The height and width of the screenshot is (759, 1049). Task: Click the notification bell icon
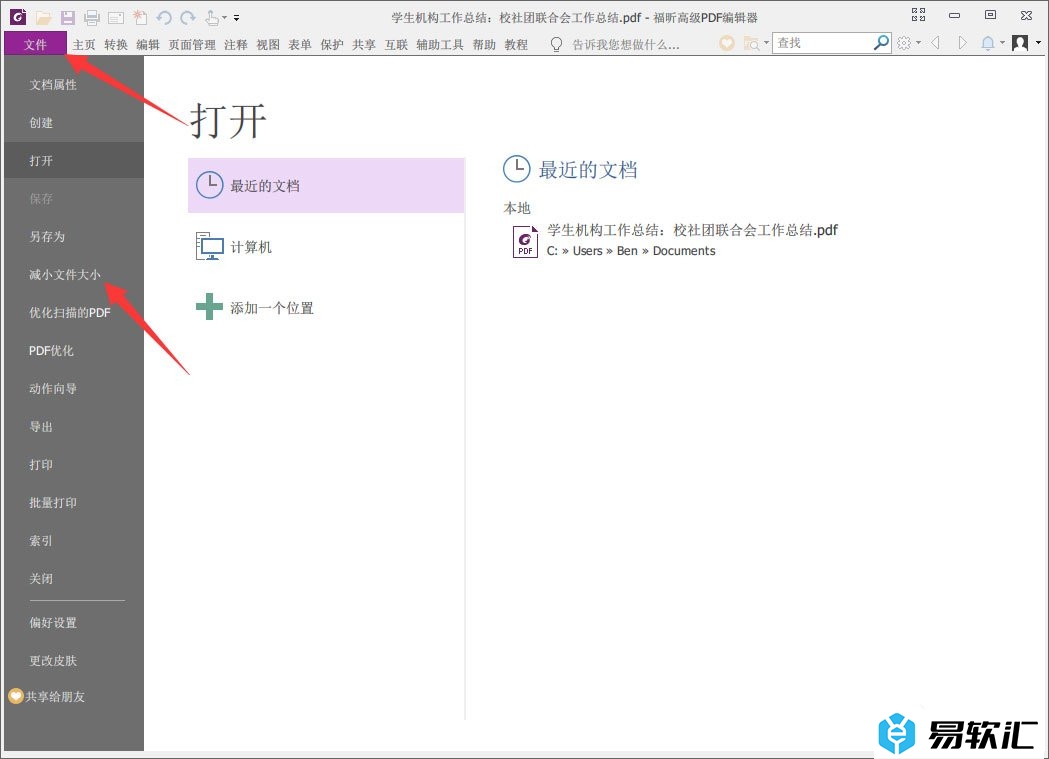point(987,43)
